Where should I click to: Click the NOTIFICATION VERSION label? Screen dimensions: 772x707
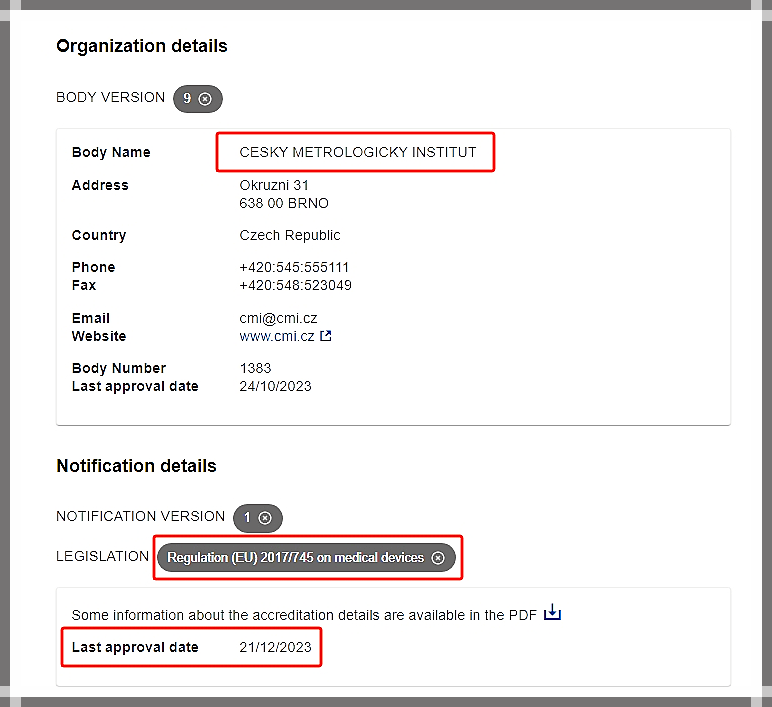point(140,516)
